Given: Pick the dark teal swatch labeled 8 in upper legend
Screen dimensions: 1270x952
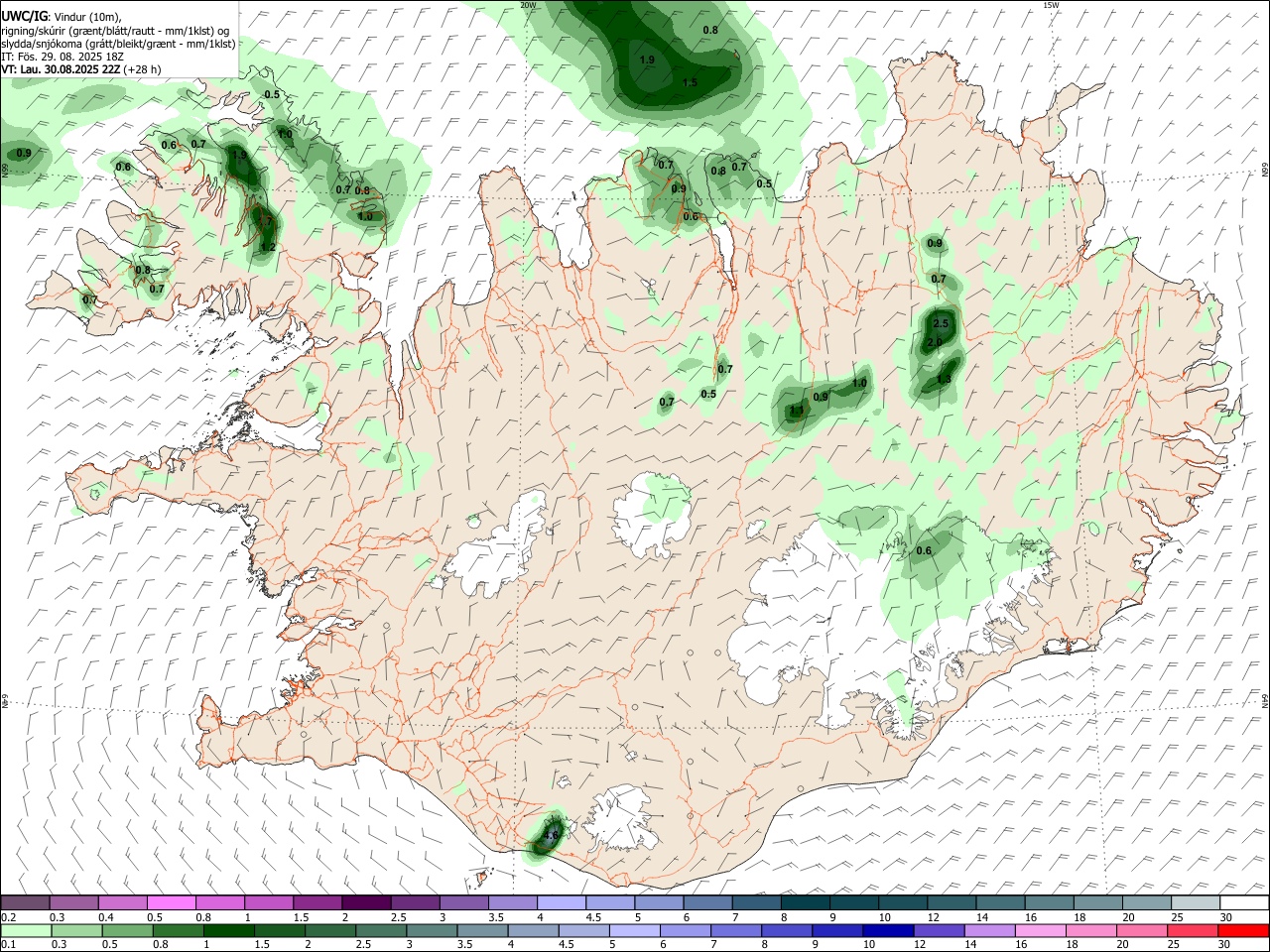Looking at the screenshot, I should (x=805, y=903).
